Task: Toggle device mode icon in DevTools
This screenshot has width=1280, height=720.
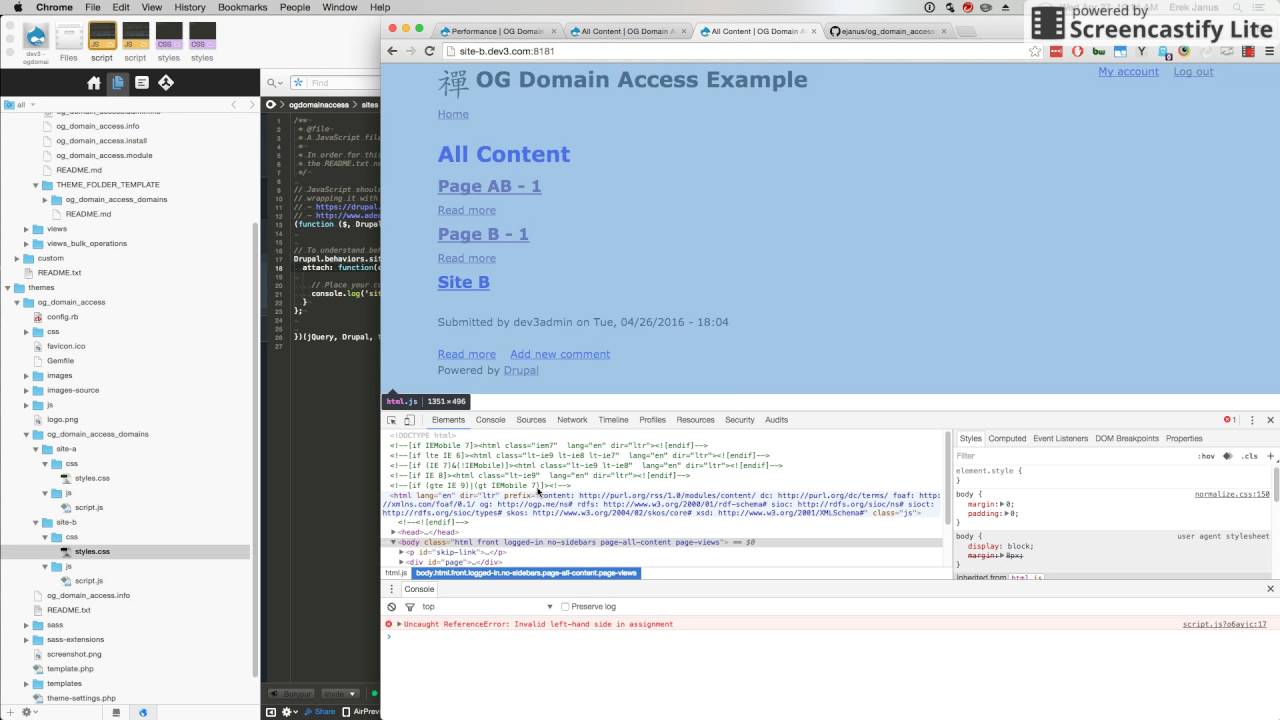Action: (409, 420)
